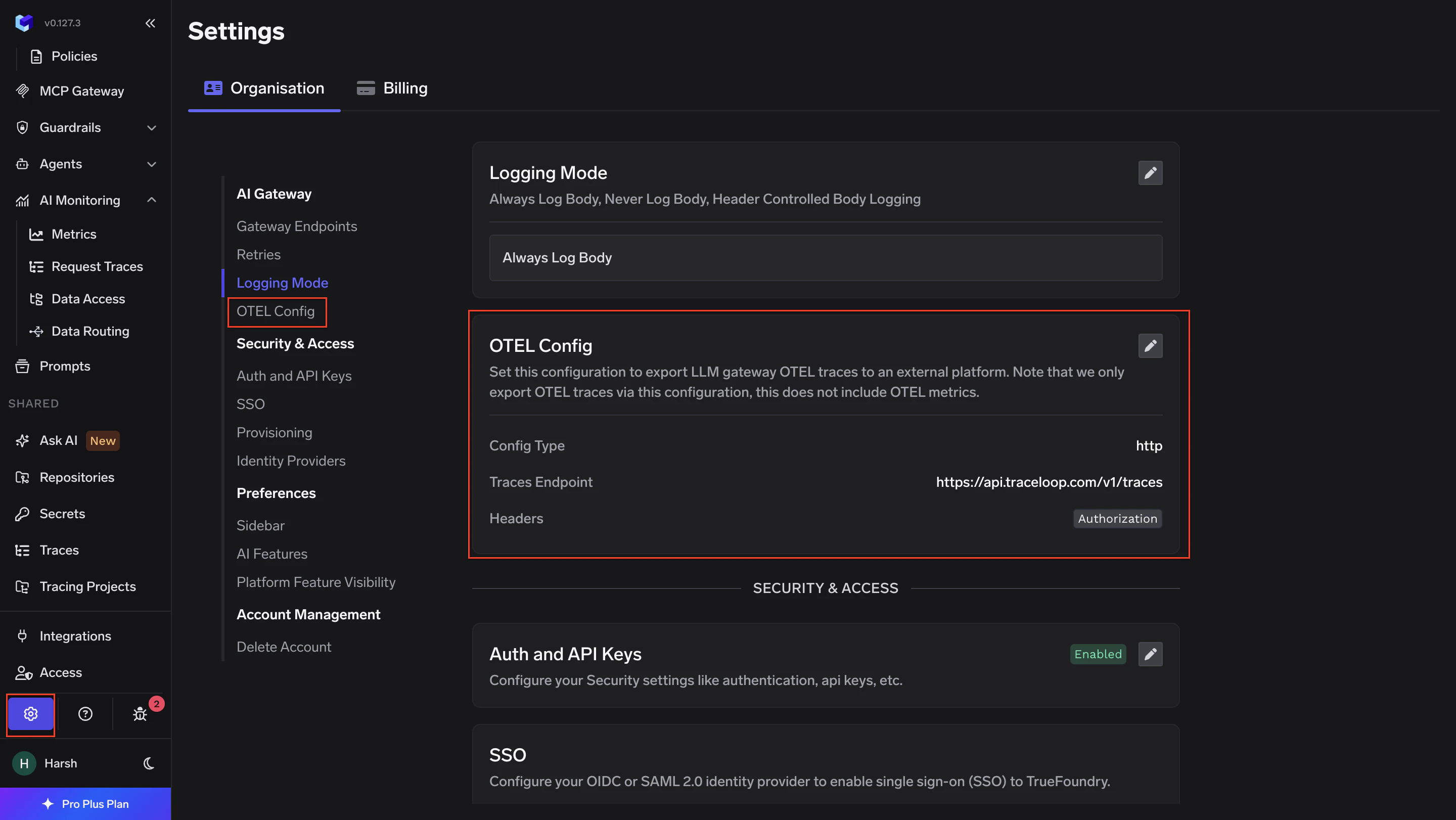Click the v0.127.3 version label
This screenshot has height=820, width=1456.
click(62, 23)
